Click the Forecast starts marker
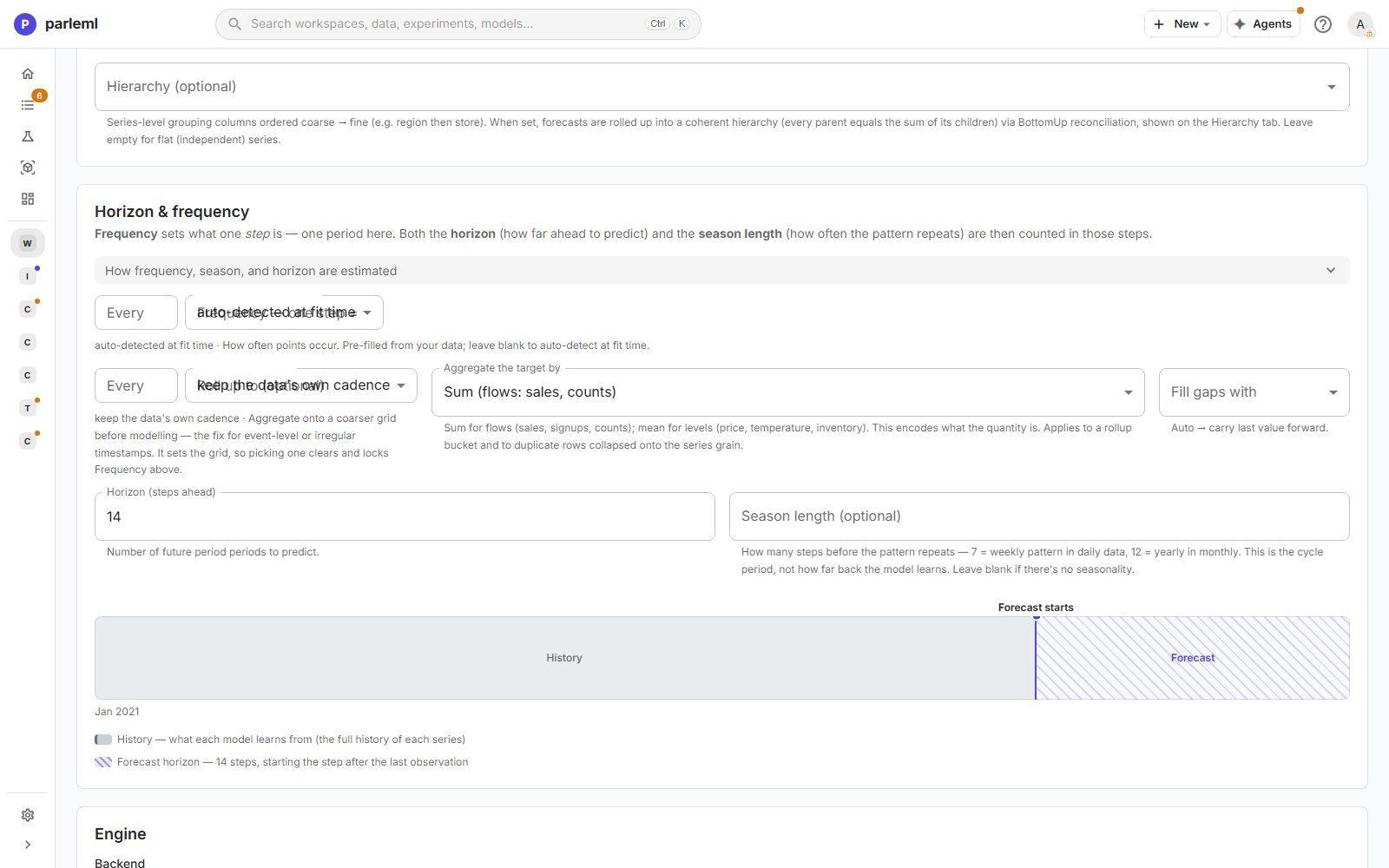This screenshot has width=1389, height=868. (x=1036, y=608)
